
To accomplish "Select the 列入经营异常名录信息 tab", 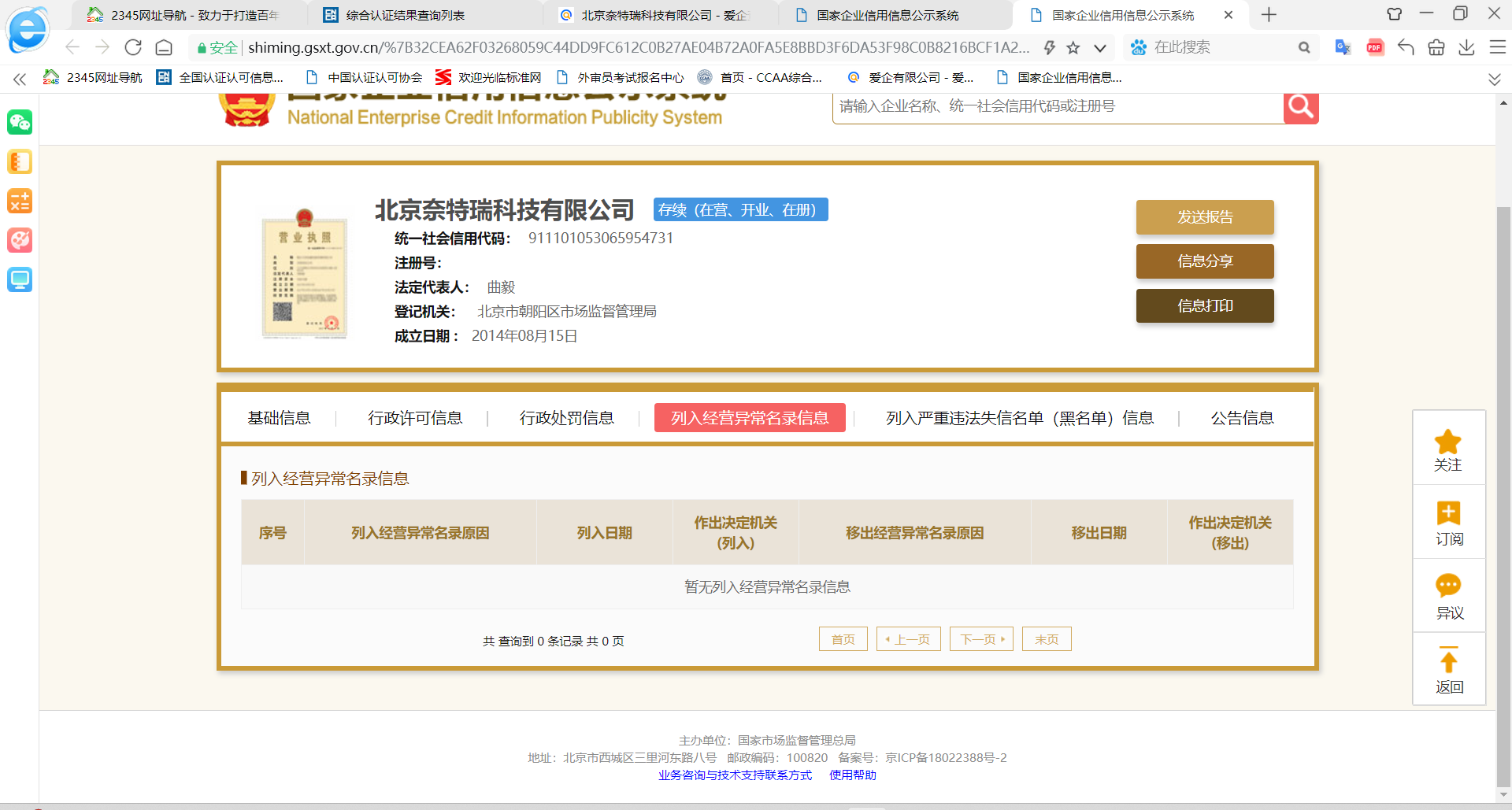I will [750, 418].
